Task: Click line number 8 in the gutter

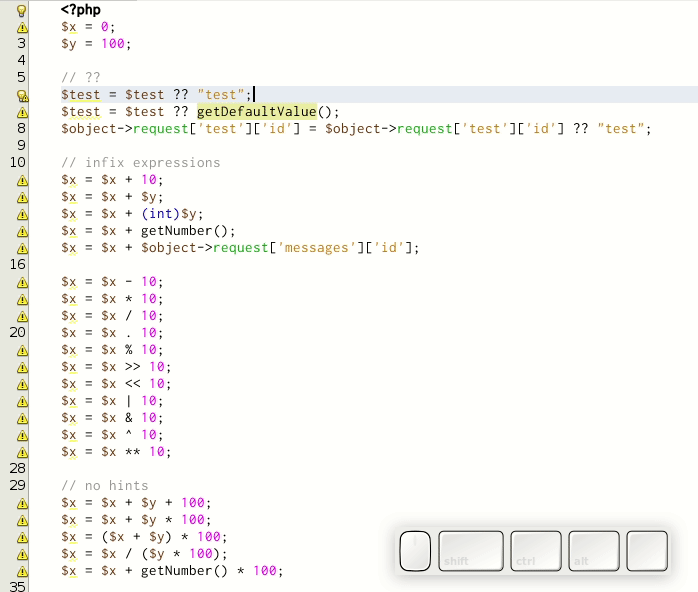Action: tap(20, 129)
